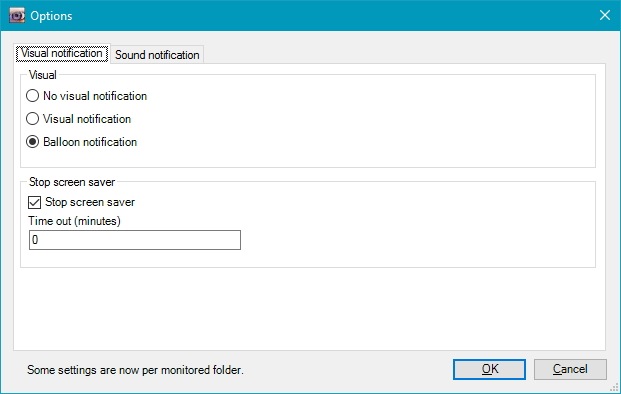621x394 pixels.
Task: Switch to the Sound notification tab
Action: tap(157, 55)
